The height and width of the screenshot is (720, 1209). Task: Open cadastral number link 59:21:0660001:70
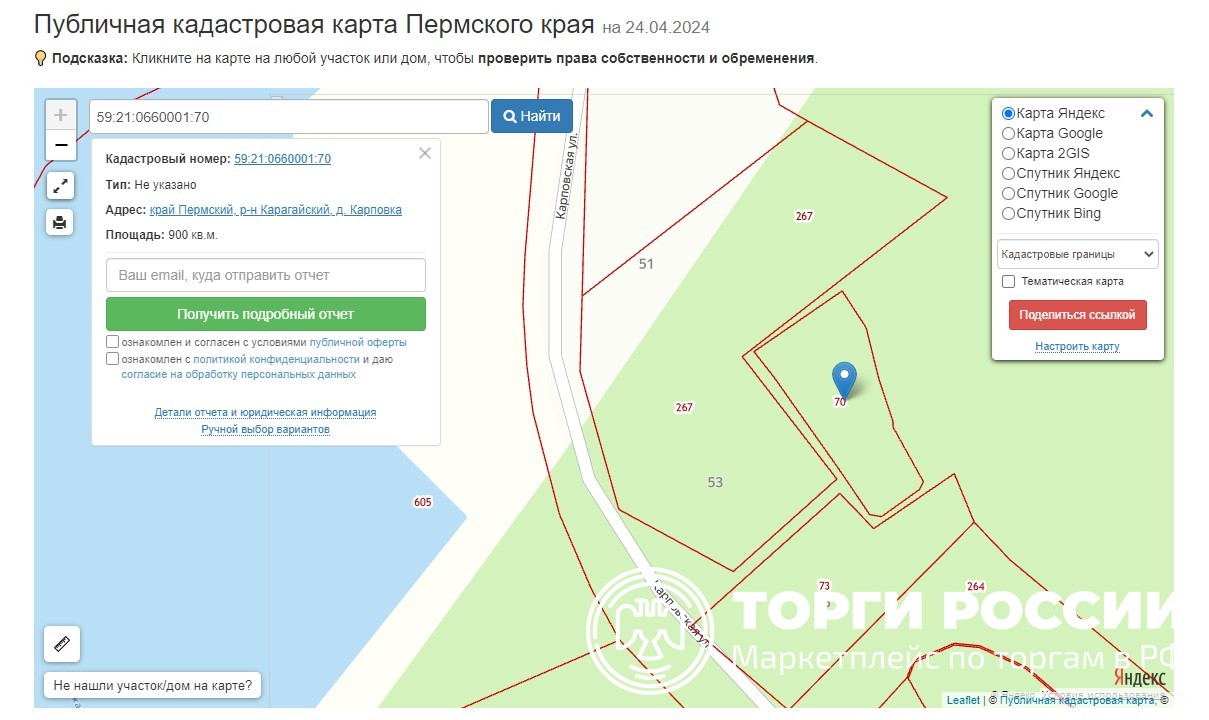tap(283, 158)
